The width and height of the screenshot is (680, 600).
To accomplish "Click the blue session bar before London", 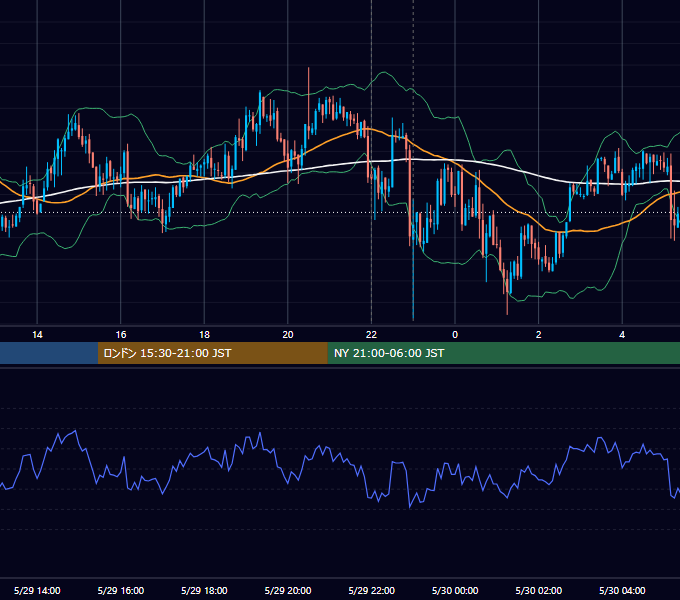I will 49,353.
